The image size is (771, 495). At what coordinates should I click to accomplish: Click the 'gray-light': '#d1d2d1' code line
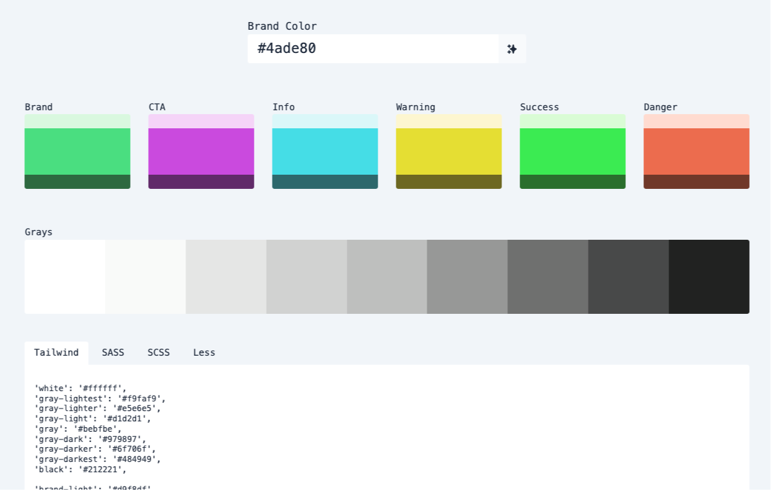click(92, 419)
